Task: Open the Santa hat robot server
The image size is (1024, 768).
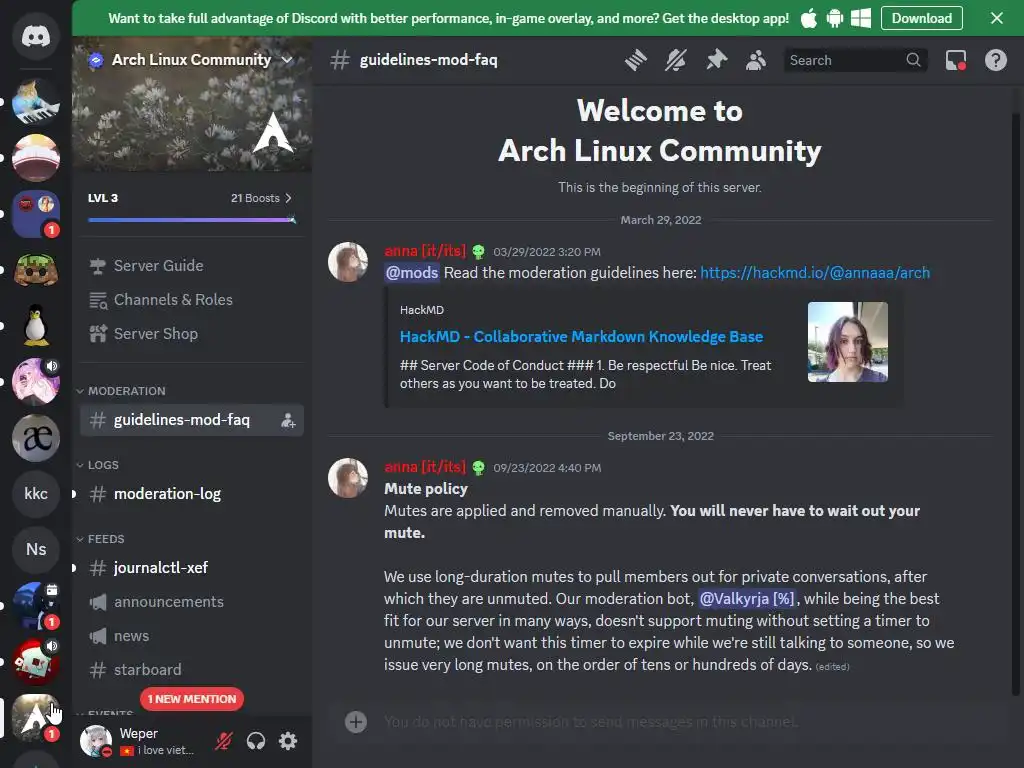Action: click(x=36, y=661)
